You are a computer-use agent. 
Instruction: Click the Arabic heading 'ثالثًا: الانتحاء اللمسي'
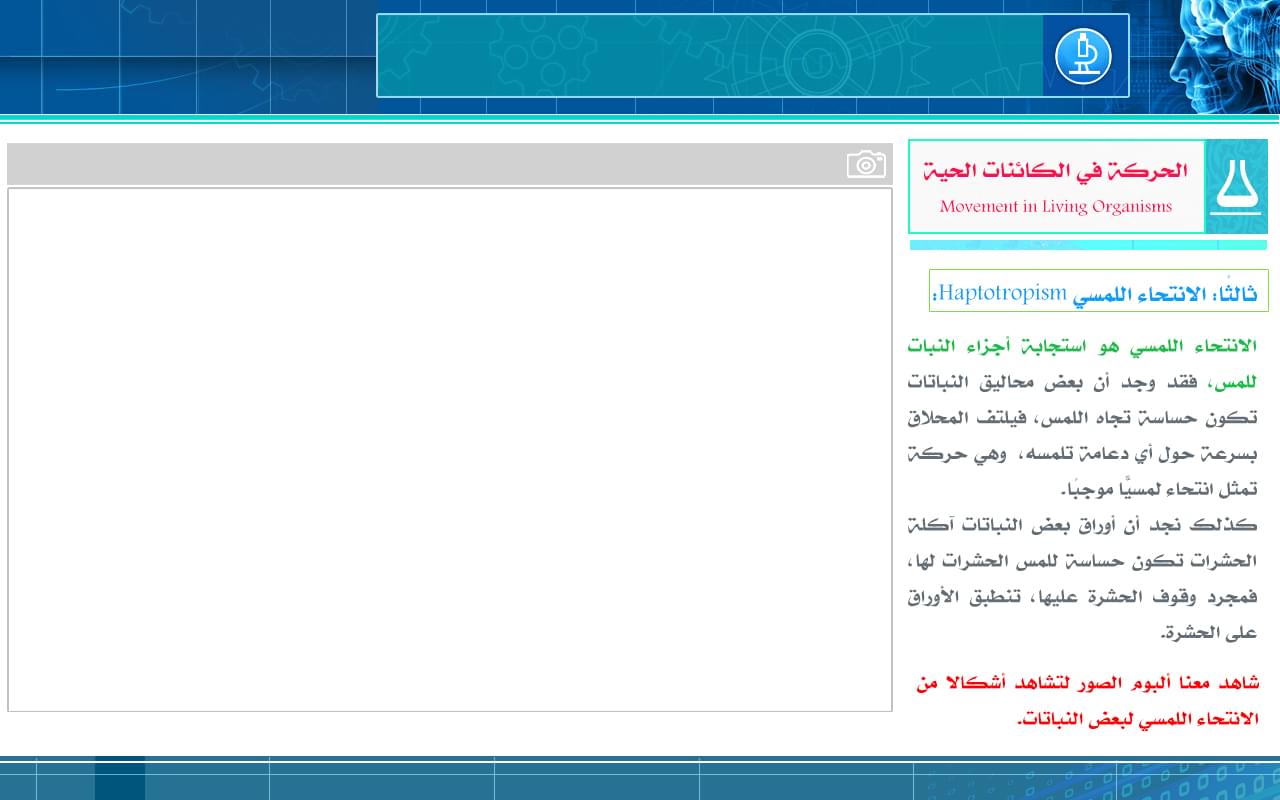pyautogui.click(x=1164, y=294)
